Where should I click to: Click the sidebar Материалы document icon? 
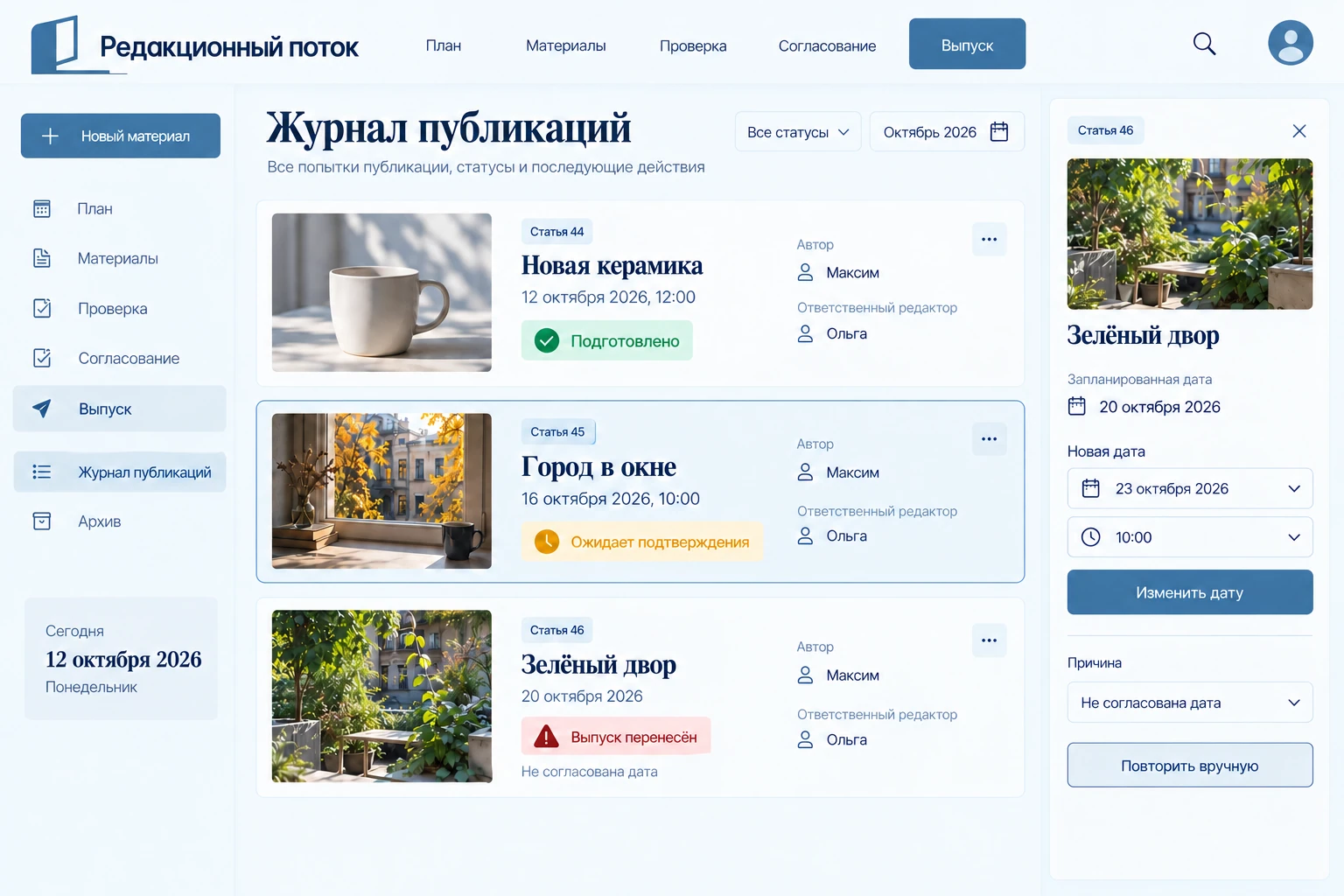point(42,258)
